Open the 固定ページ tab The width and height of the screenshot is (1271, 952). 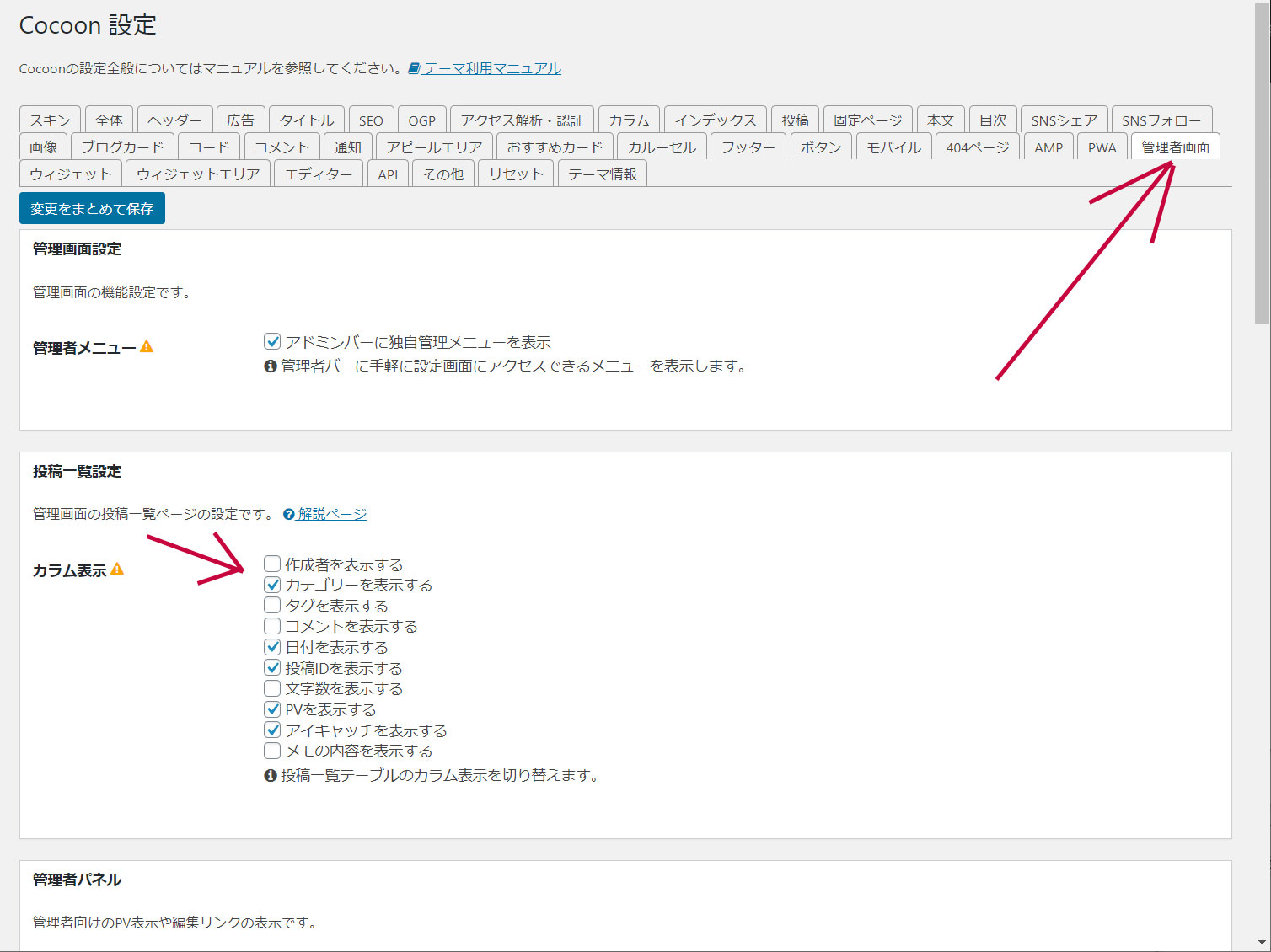coord(868,120)
